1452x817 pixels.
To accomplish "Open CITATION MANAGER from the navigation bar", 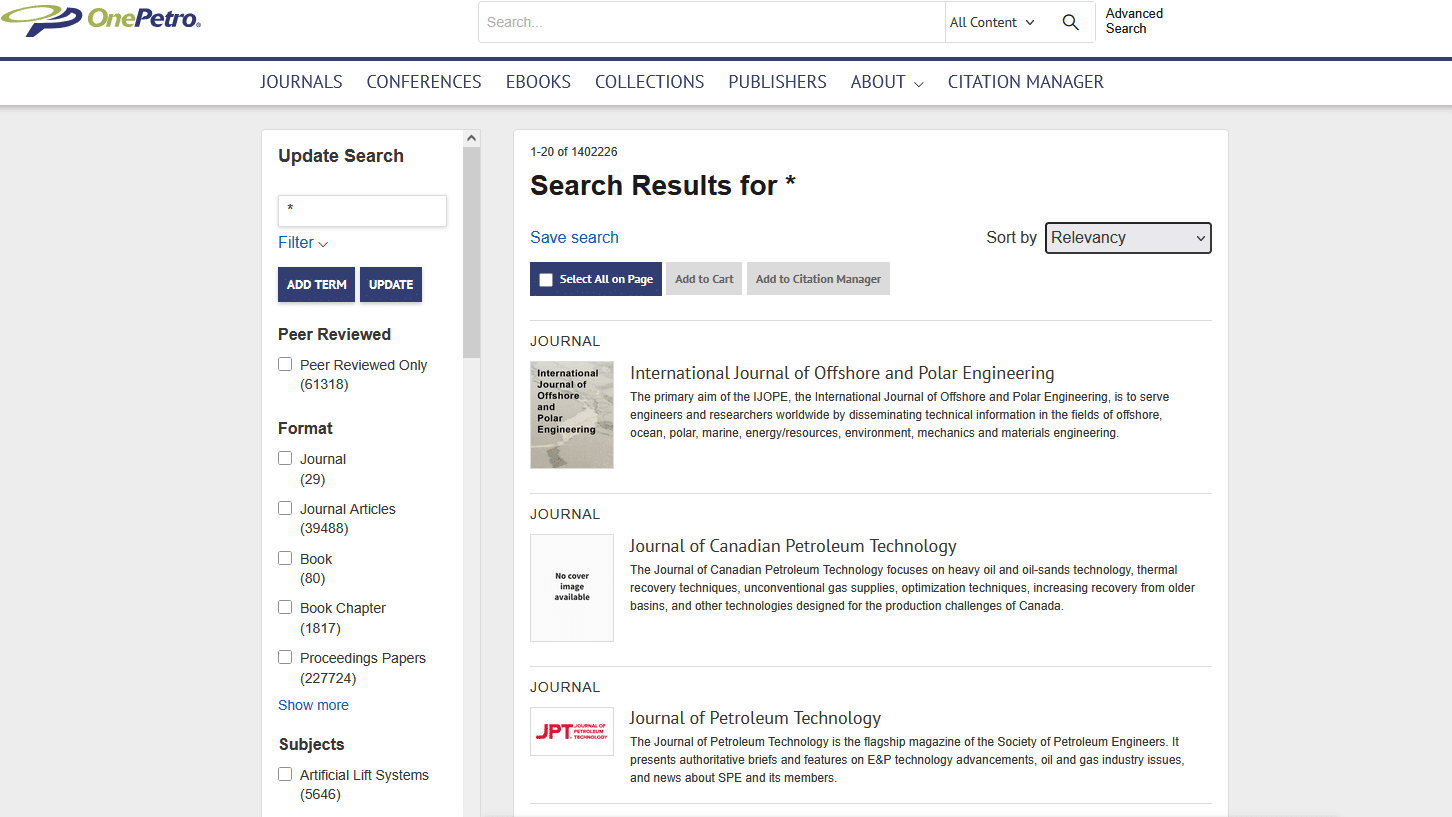I will 1025,82.
